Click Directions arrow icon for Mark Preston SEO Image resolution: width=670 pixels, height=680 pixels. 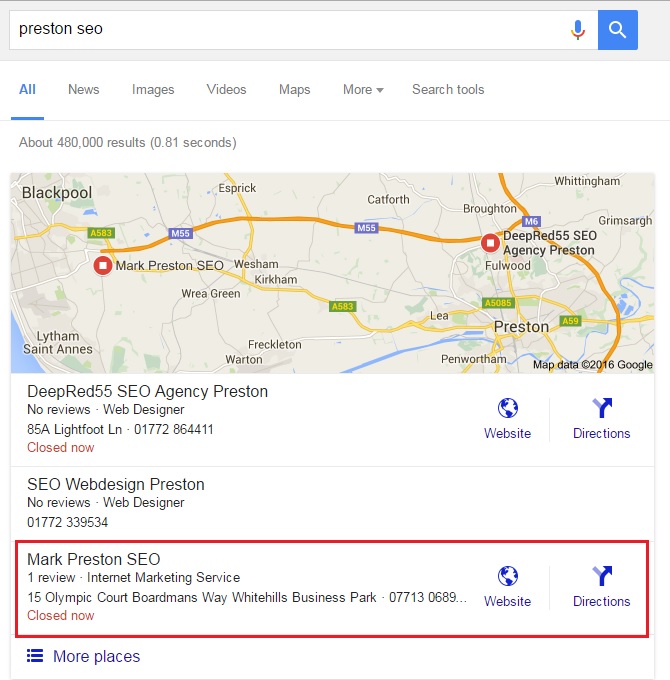click(x=602, y=576)
